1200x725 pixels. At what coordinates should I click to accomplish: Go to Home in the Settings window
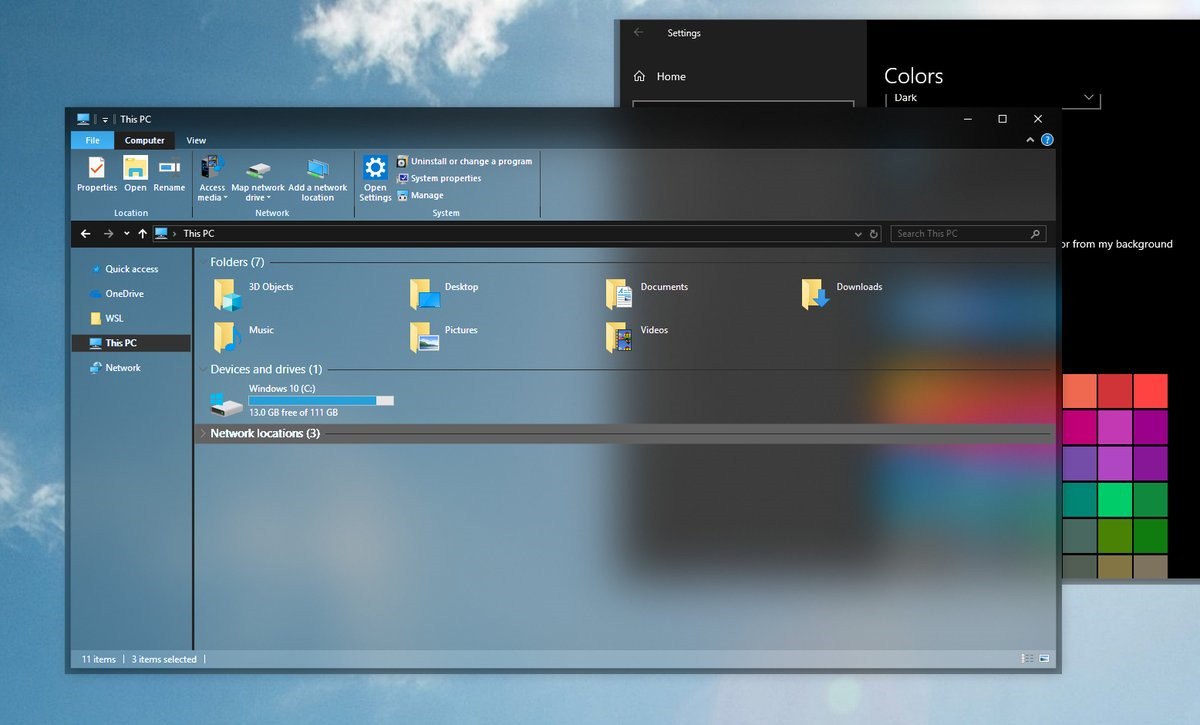671,76
